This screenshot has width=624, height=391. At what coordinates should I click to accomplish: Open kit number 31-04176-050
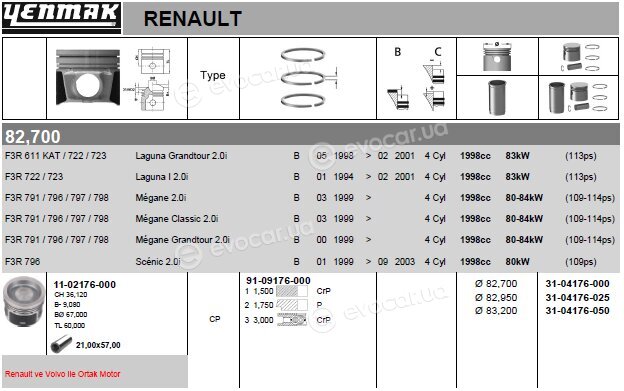577,311
